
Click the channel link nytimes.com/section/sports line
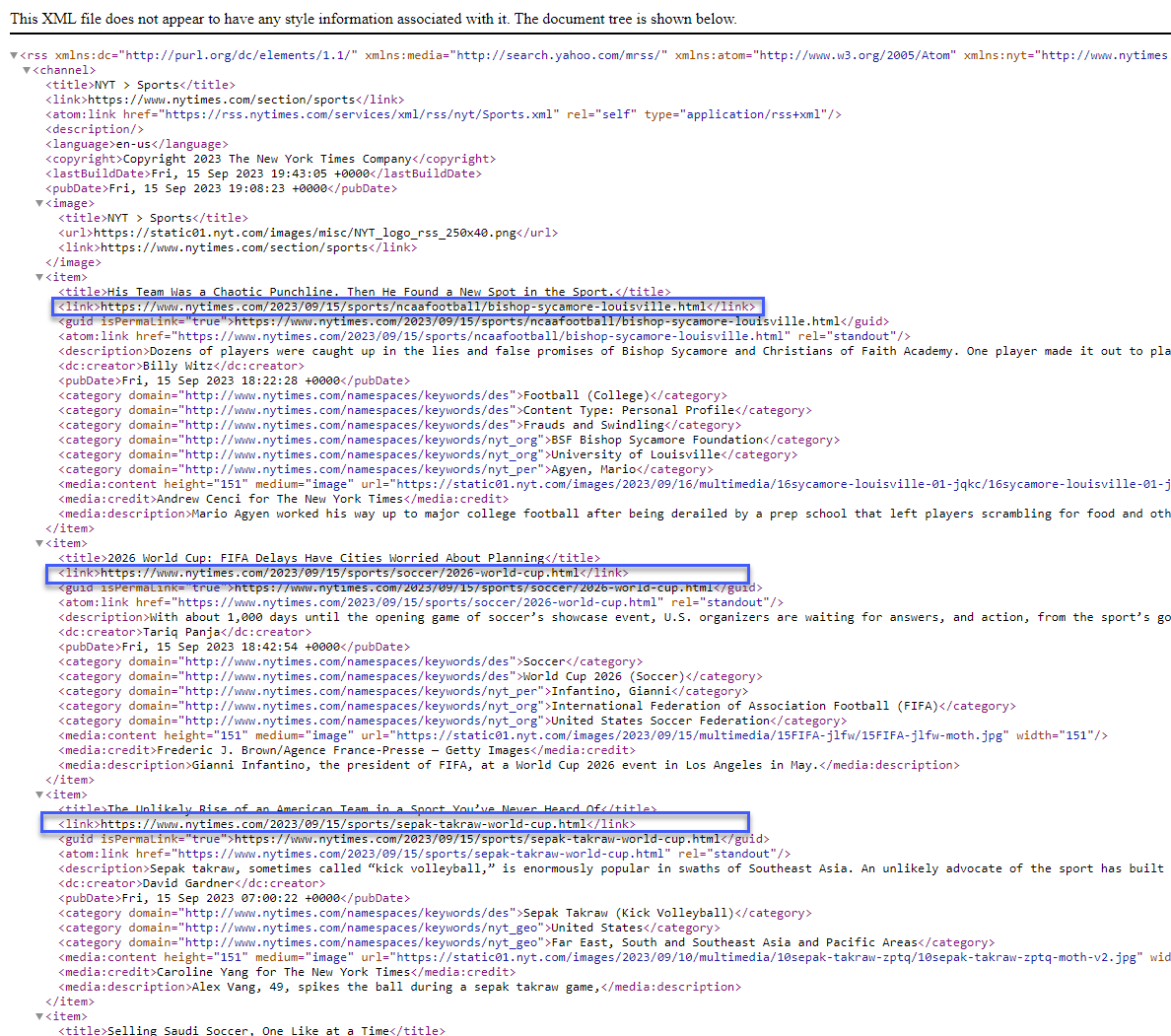tap(225, 101)
